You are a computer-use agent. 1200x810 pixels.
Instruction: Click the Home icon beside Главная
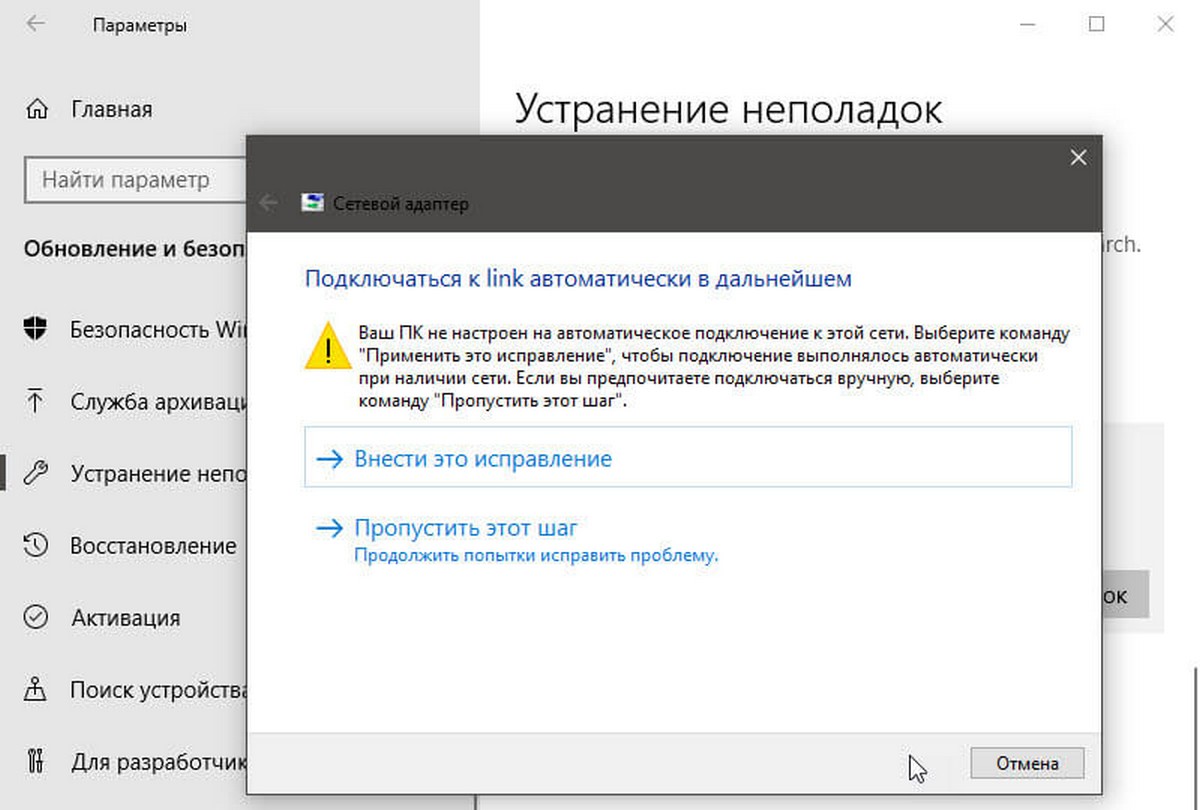tap(37, 109)
